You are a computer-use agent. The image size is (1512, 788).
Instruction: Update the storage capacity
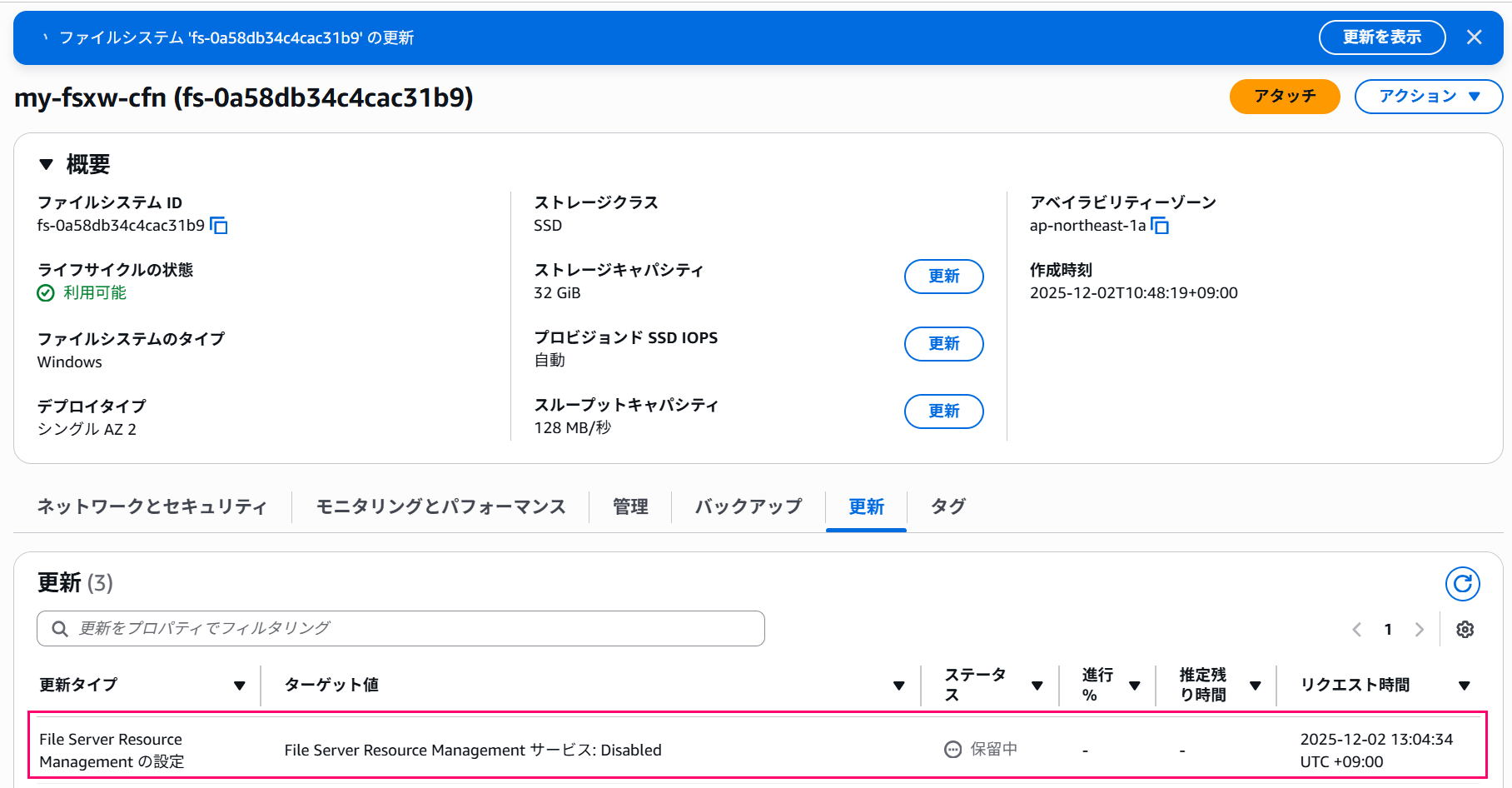tap(943, 277)
